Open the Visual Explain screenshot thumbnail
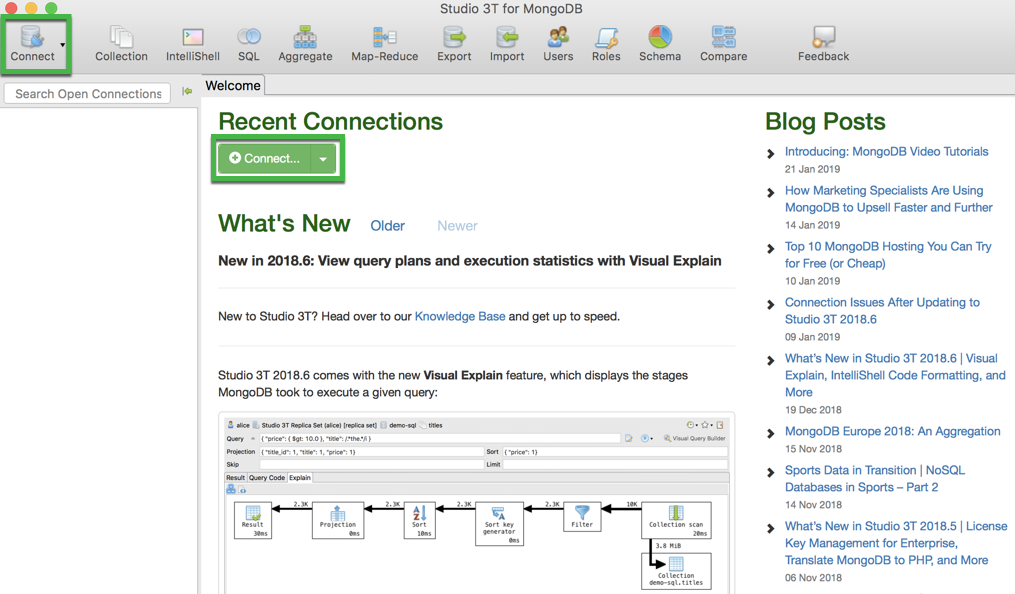1015x594 pixels. (476, 503)
